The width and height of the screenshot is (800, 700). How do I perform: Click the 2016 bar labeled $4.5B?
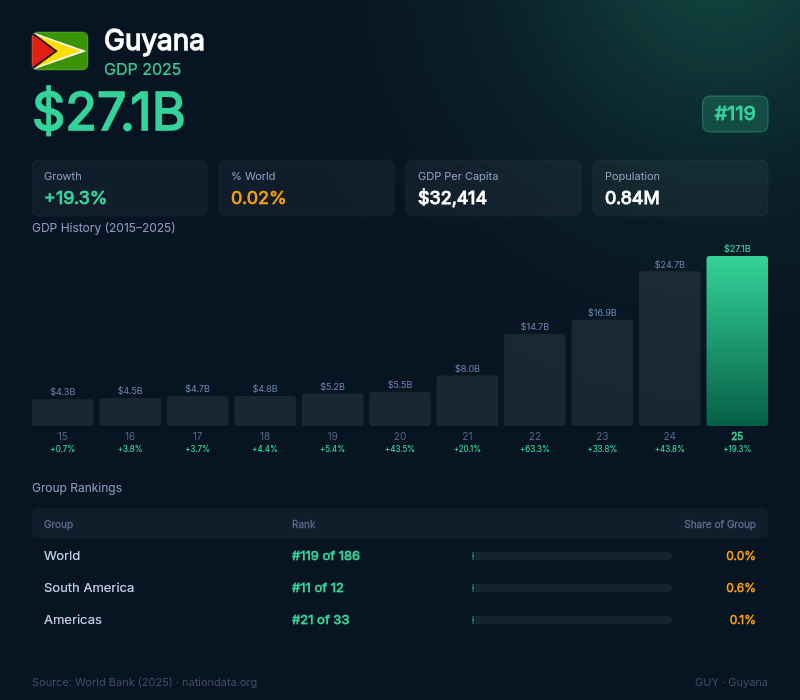pyautogui.click(x=130, y=412)
